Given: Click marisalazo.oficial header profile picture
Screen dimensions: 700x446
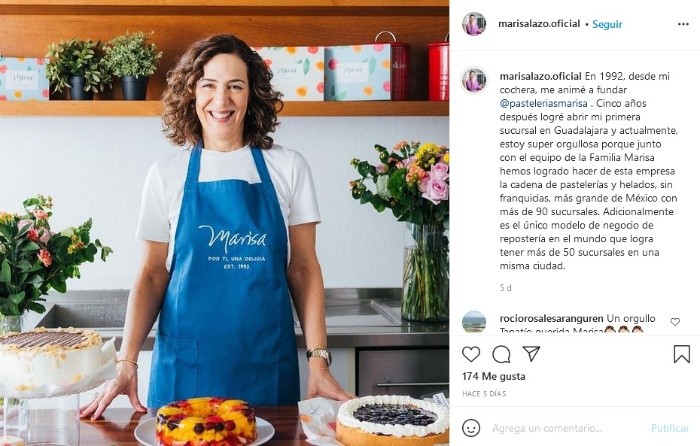Looking at the screenshot, I should click(474, 24).
